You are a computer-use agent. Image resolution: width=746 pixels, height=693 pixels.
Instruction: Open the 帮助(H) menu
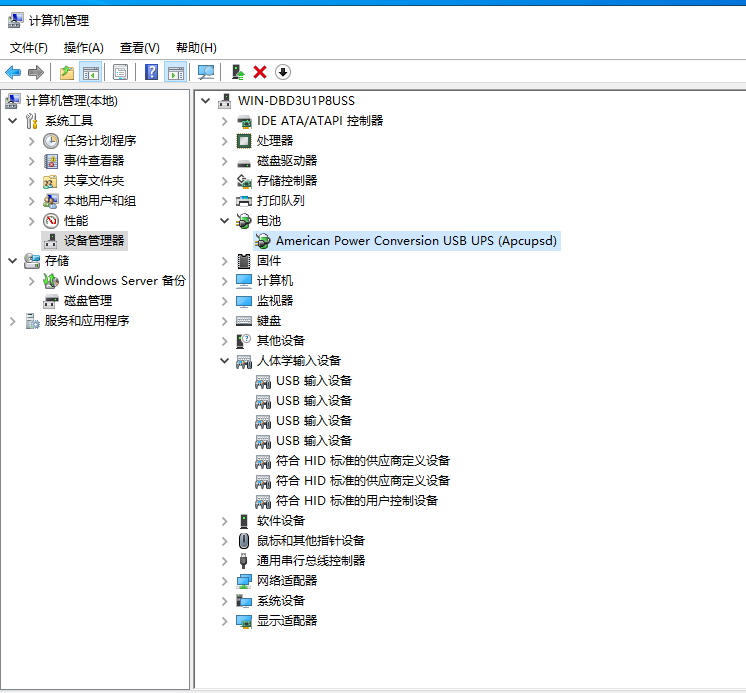point(196,48)
